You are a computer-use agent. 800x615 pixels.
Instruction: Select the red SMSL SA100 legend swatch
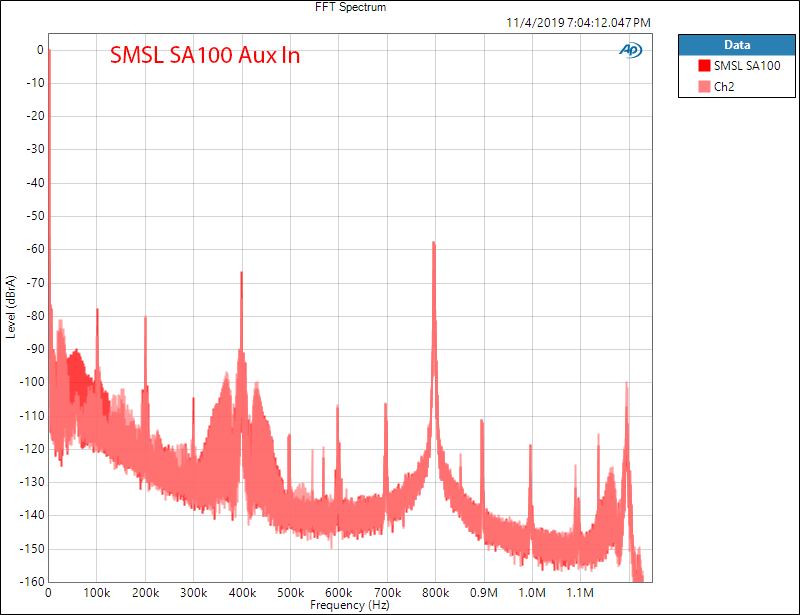pyautogui.click(x=704, y=65)
